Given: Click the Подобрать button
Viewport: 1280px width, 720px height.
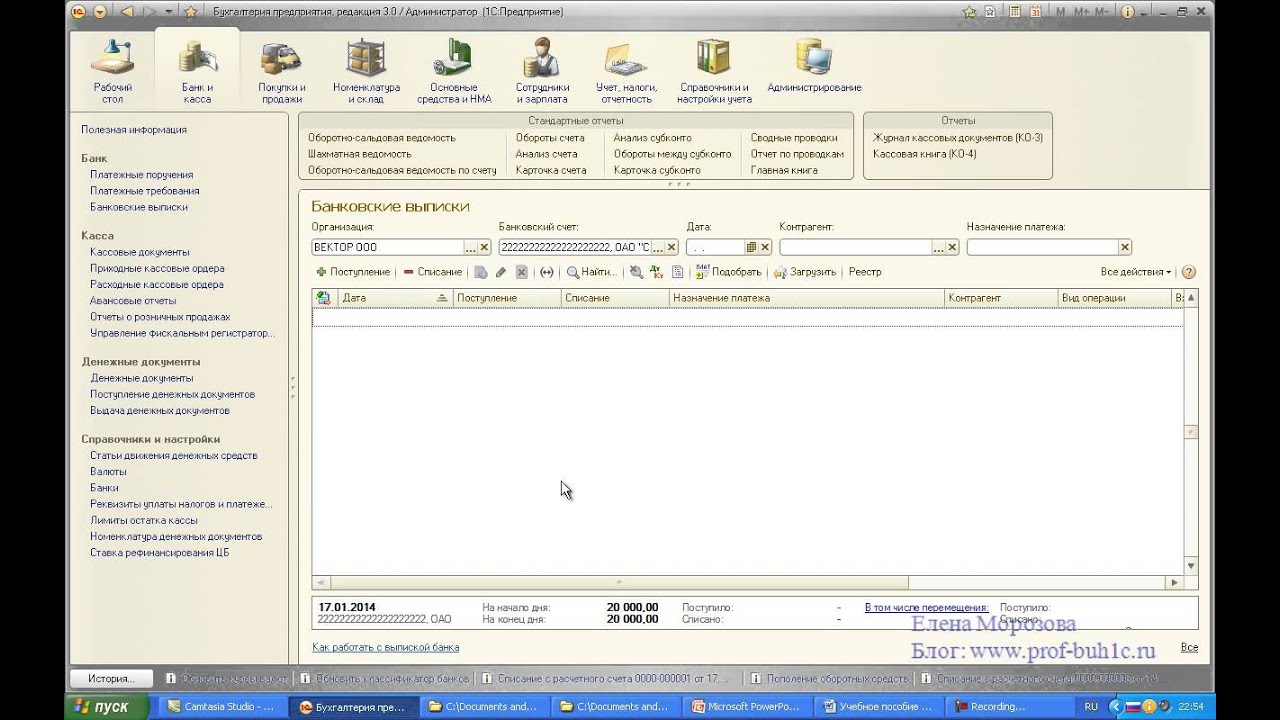Looking at the screenshot, I should [x=728, y=272].
